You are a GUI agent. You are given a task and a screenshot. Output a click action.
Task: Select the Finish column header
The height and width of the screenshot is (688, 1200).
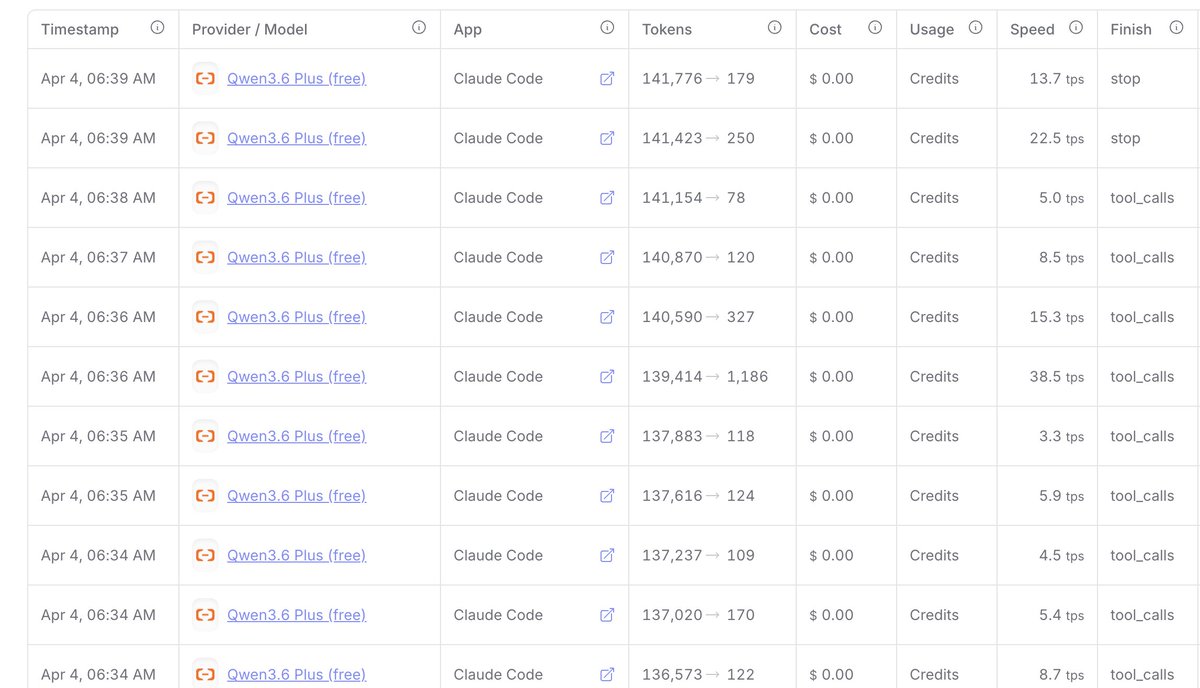(x=1131, y=29)
